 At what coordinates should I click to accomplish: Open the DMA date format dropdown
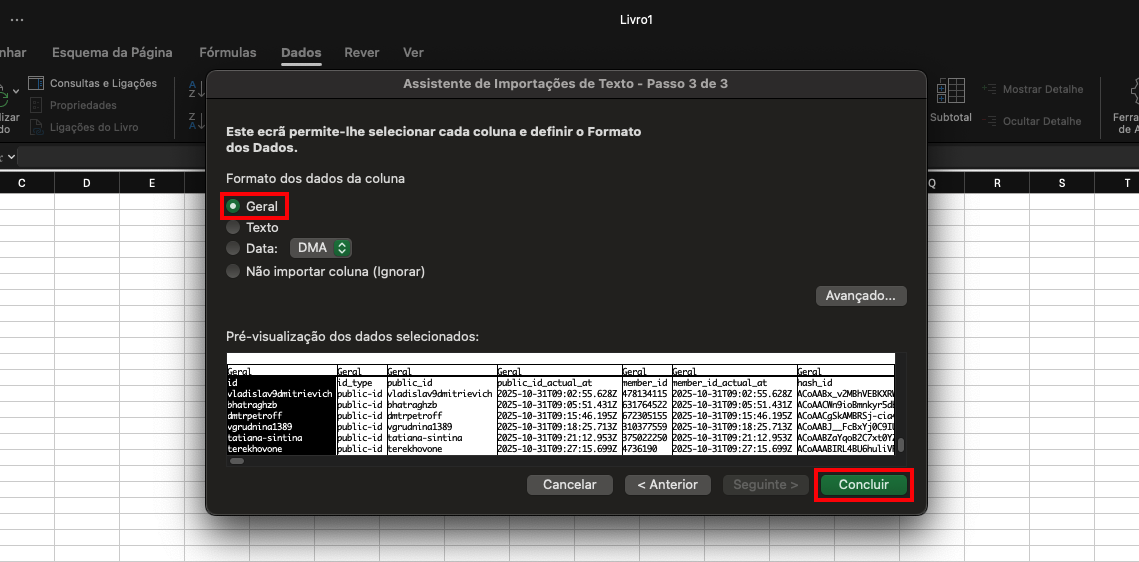[x=321, y=248]
